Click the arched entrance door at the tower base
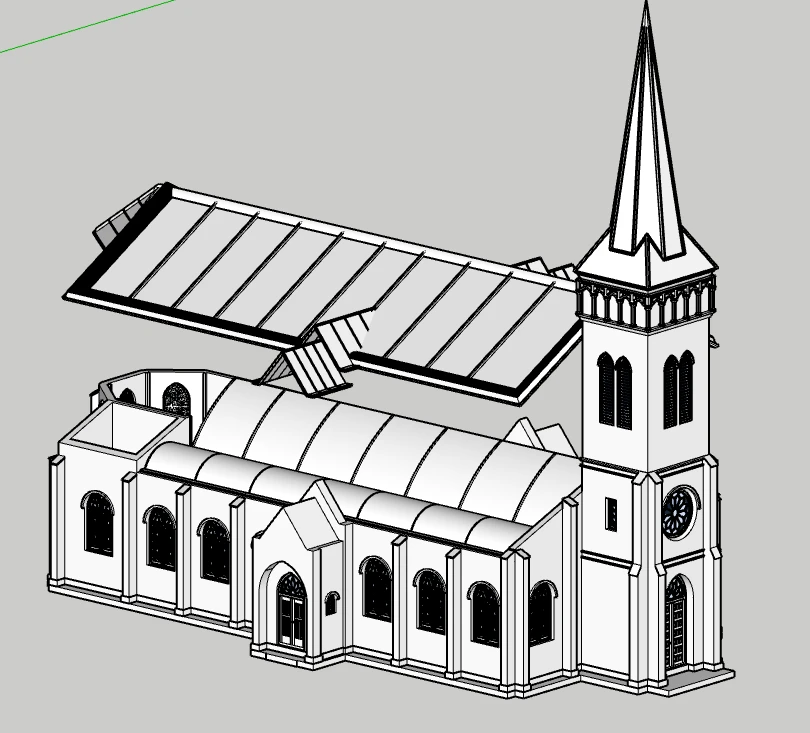 [676, 624]
